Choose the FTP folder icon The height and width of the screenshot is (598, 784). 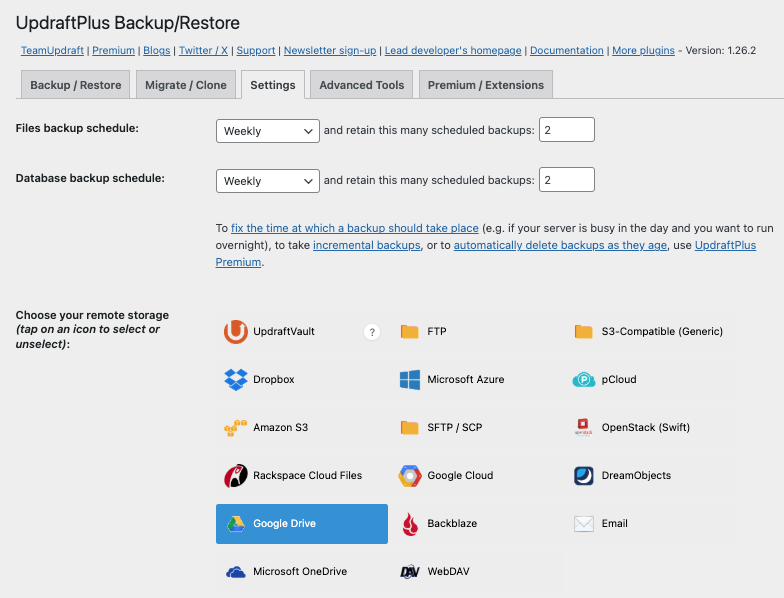click(410, 332)
